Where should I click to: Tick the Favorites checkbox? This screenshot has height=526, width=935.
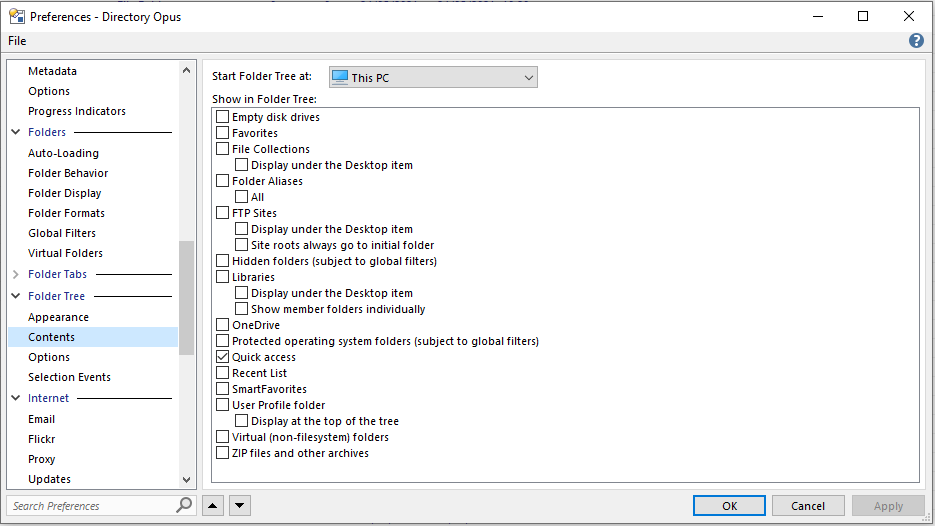click(222, 132)
